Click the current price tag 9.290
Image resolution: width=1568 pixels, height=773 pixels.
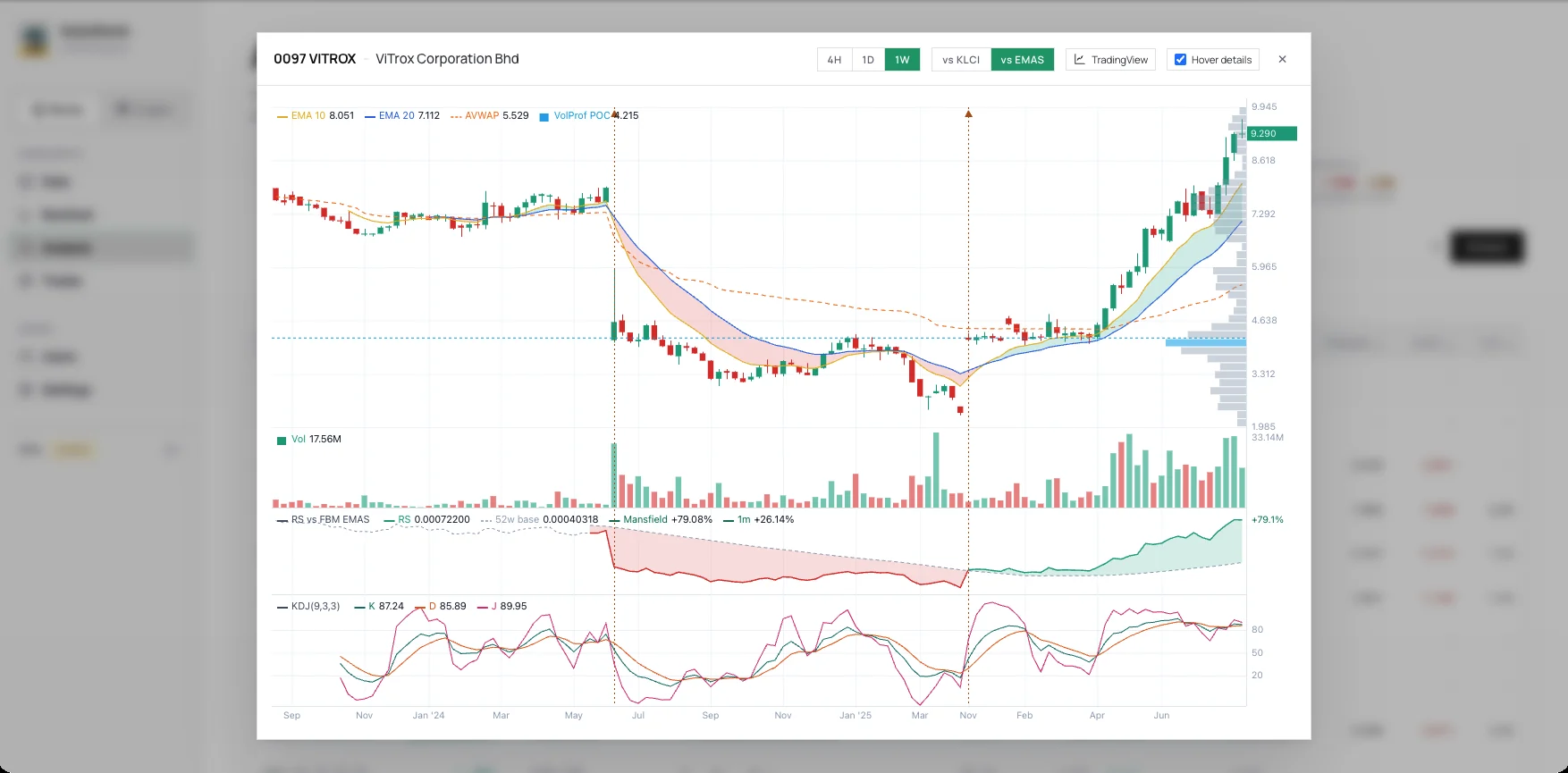[1272, 133]
